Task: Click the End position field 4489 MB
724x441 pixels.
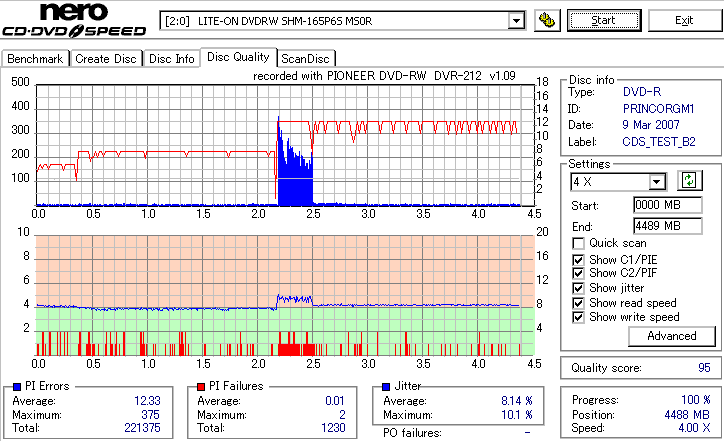Action: (x=668, y=226)
